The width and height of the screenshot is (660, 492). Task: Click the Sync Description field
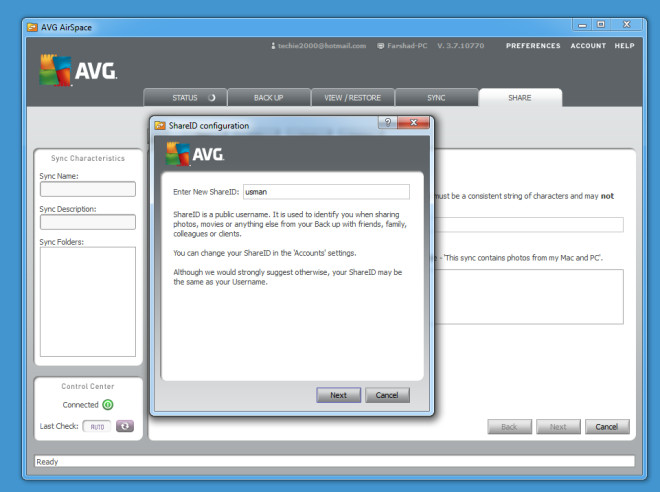coord(88,222)
